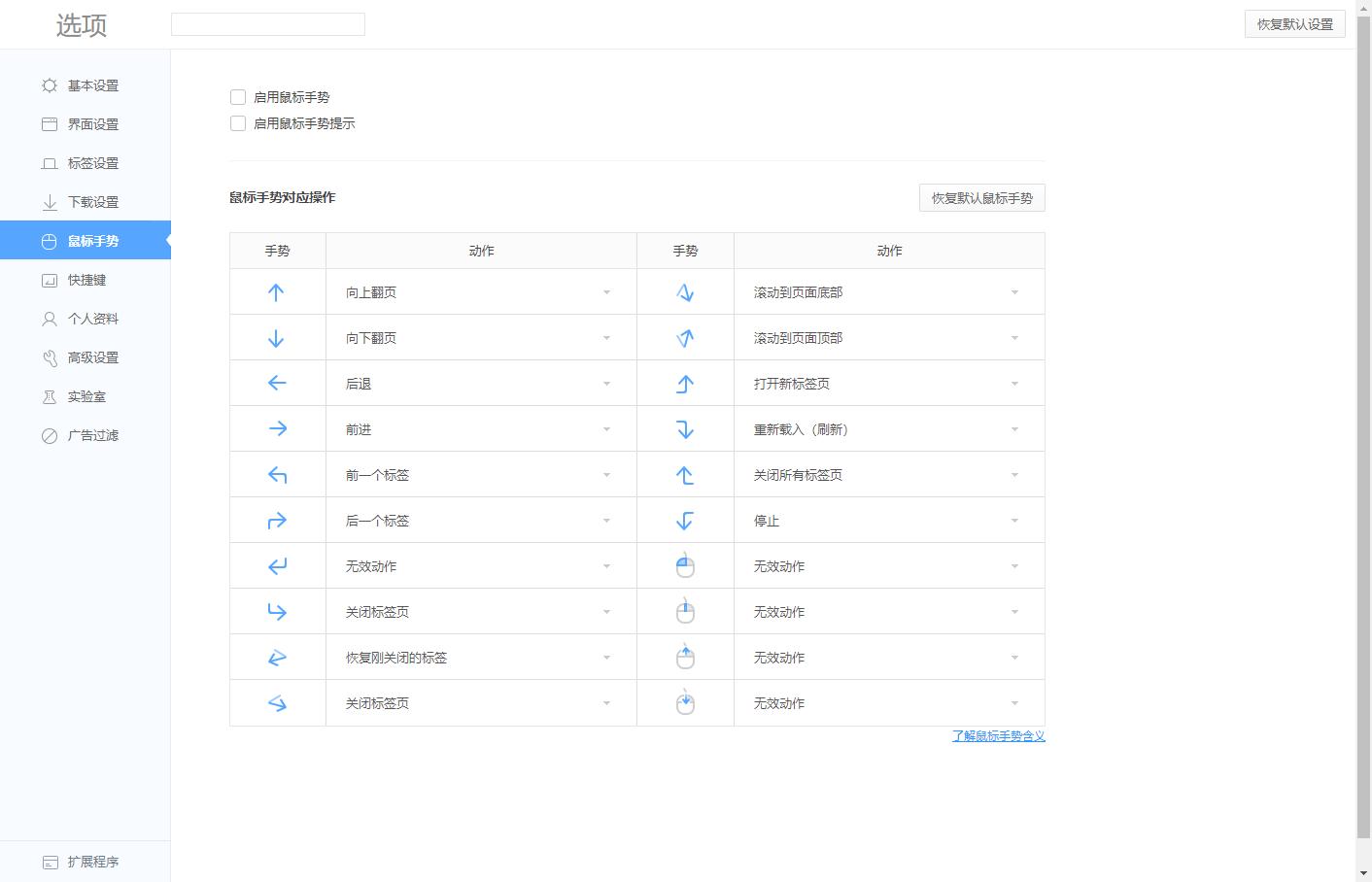Switch to the 标签设置 section

click(93, 163)
